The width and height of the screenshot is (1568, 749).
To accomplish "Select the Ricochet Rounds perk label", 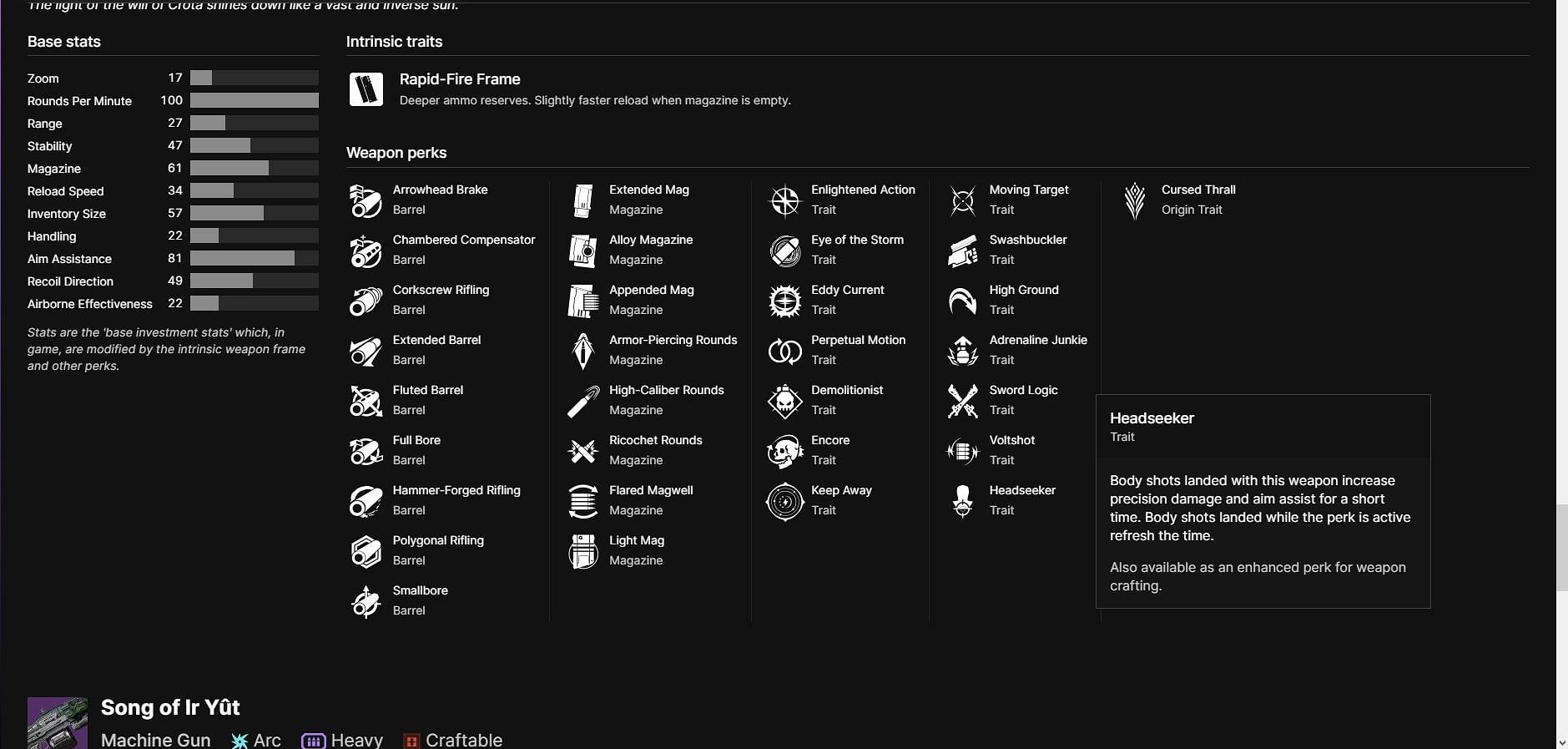I will pyautogui.click(x=655, y=440).
